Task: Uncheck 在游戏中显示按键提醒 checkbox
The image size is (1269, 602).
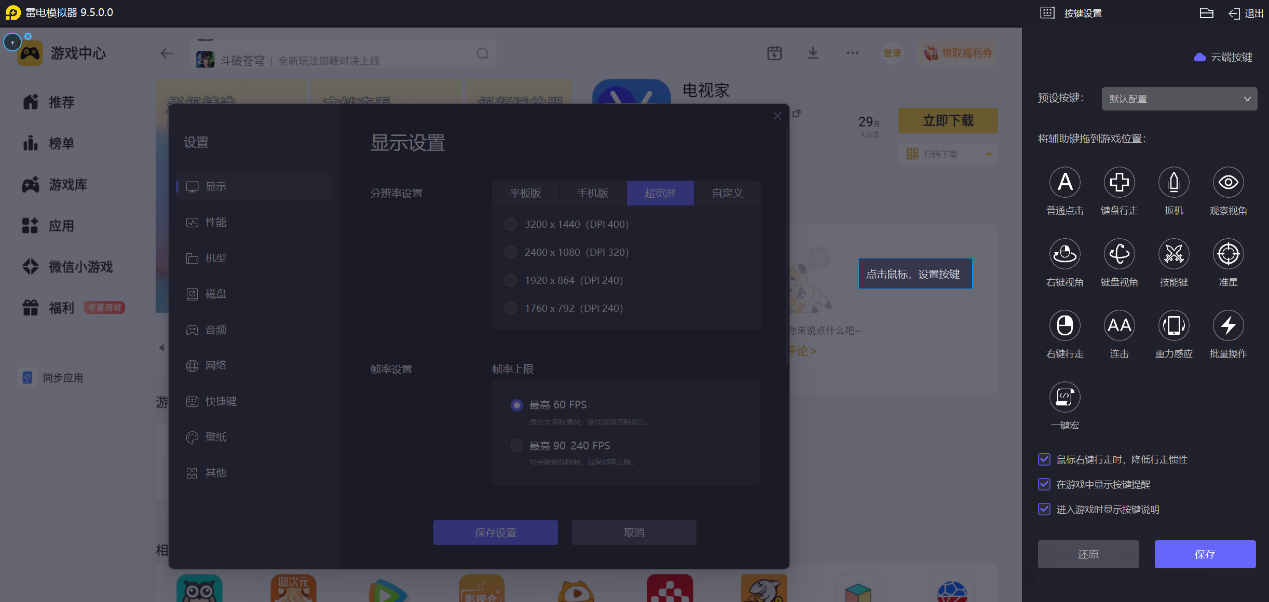Action: click(x=1045, y=484)
